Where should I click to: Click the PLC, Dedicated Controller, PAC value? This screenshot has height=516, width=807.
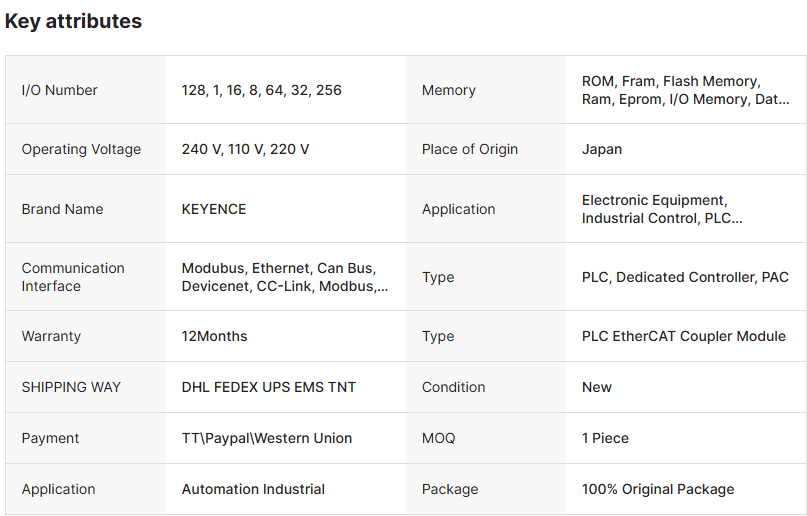pos(685,277)
